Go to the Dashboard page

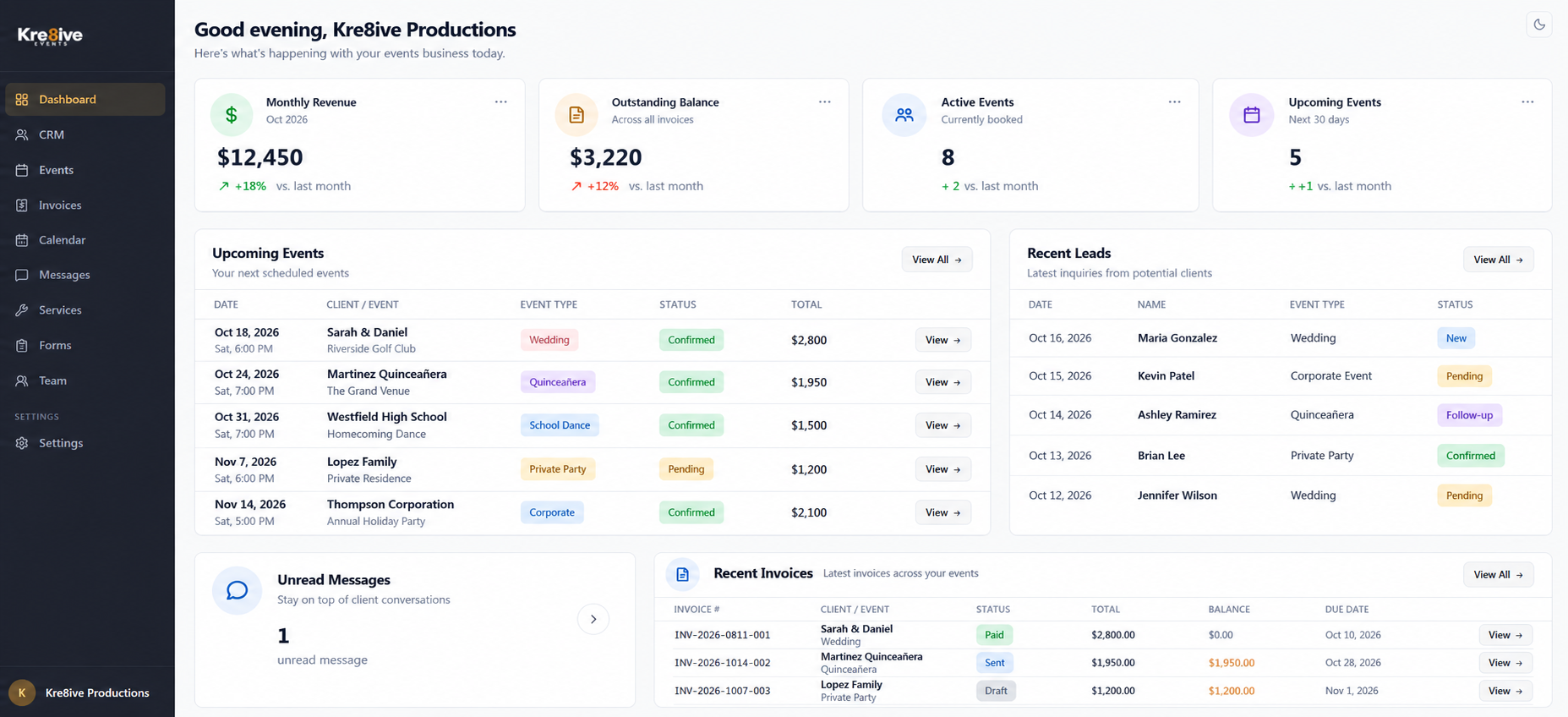85,99
